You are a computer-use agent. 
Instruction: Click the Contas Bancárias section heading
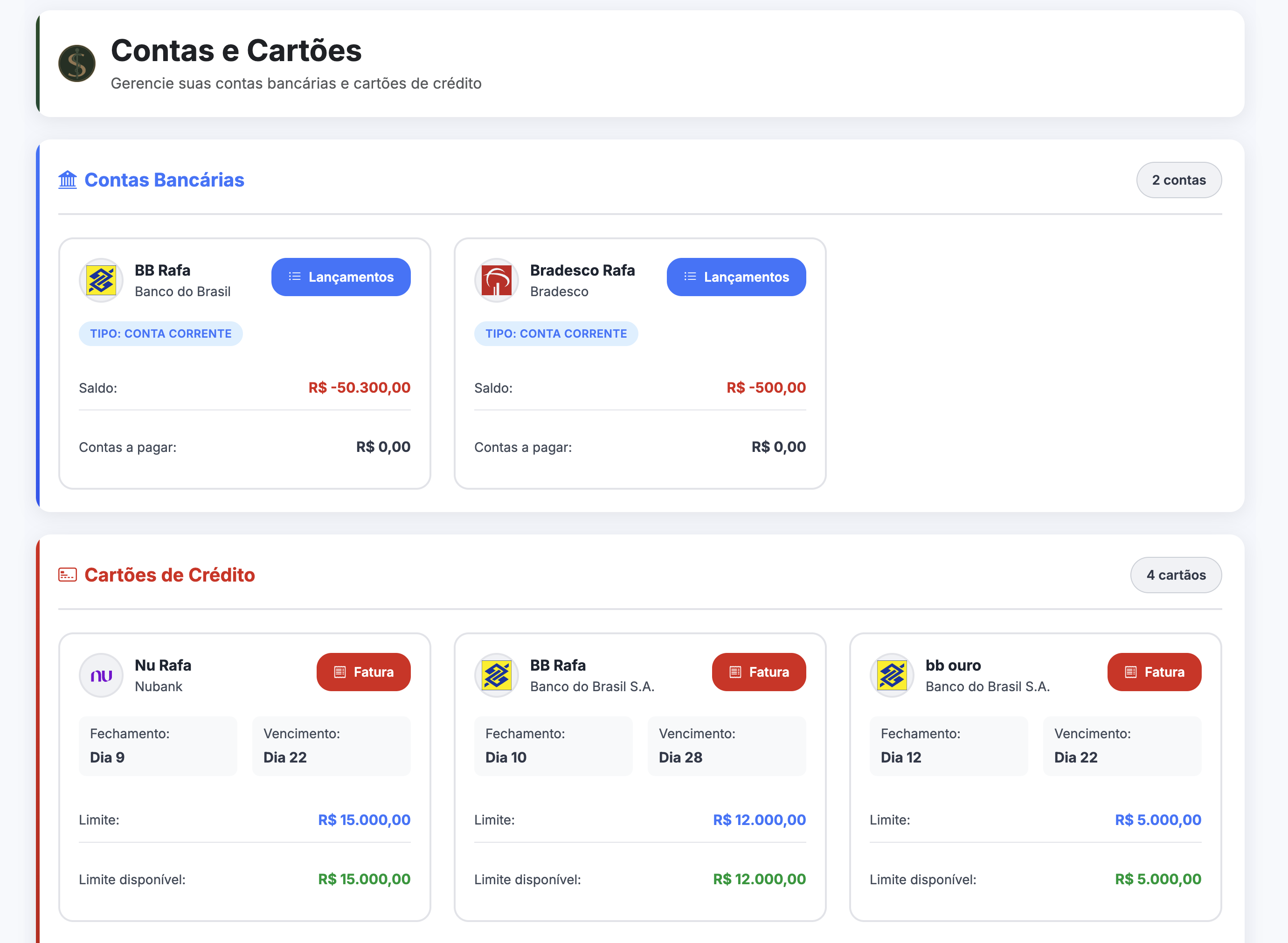click(164, 180)
